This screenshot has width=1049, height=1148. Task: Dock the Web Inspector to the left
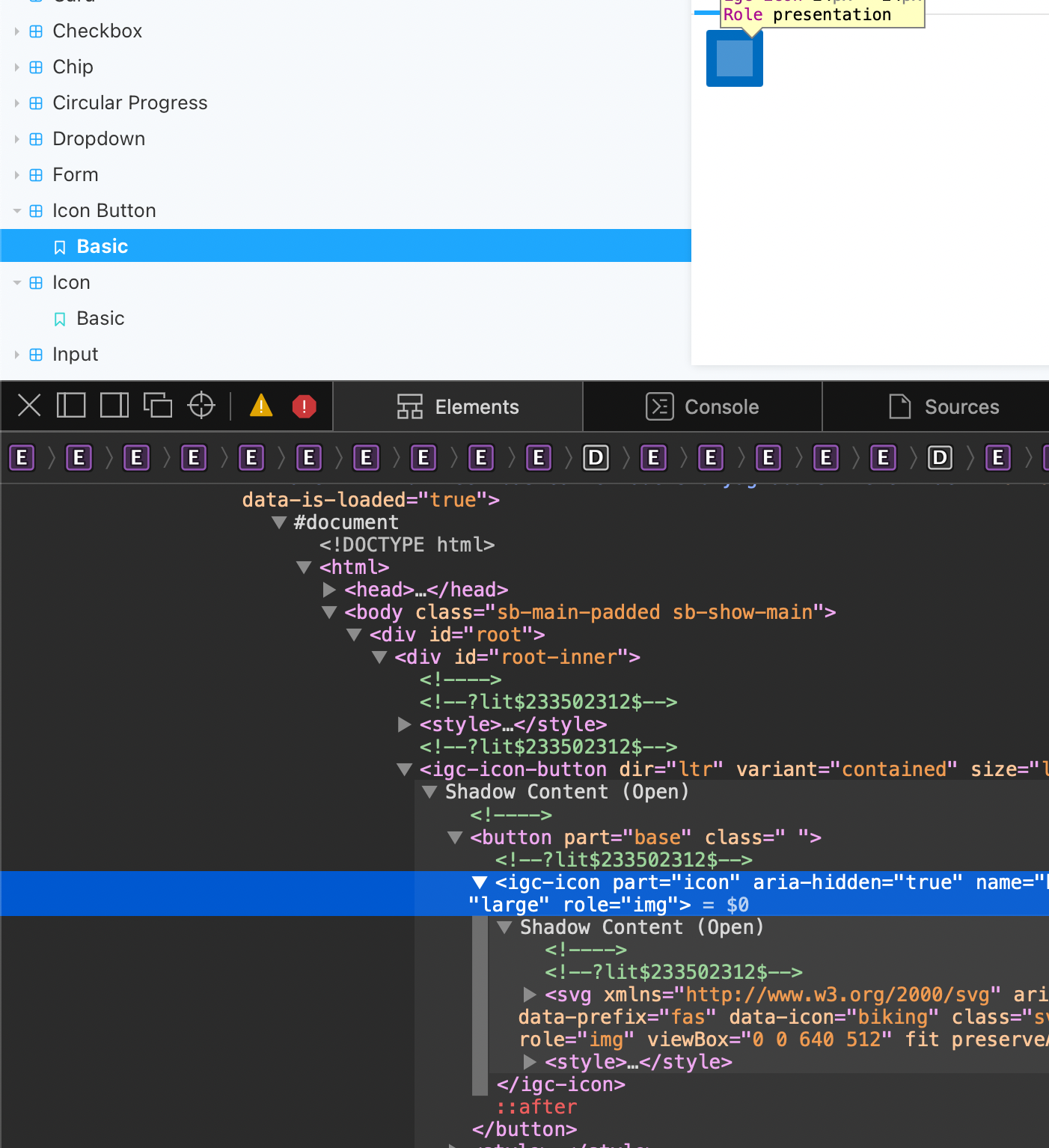(x=71, y=406)
